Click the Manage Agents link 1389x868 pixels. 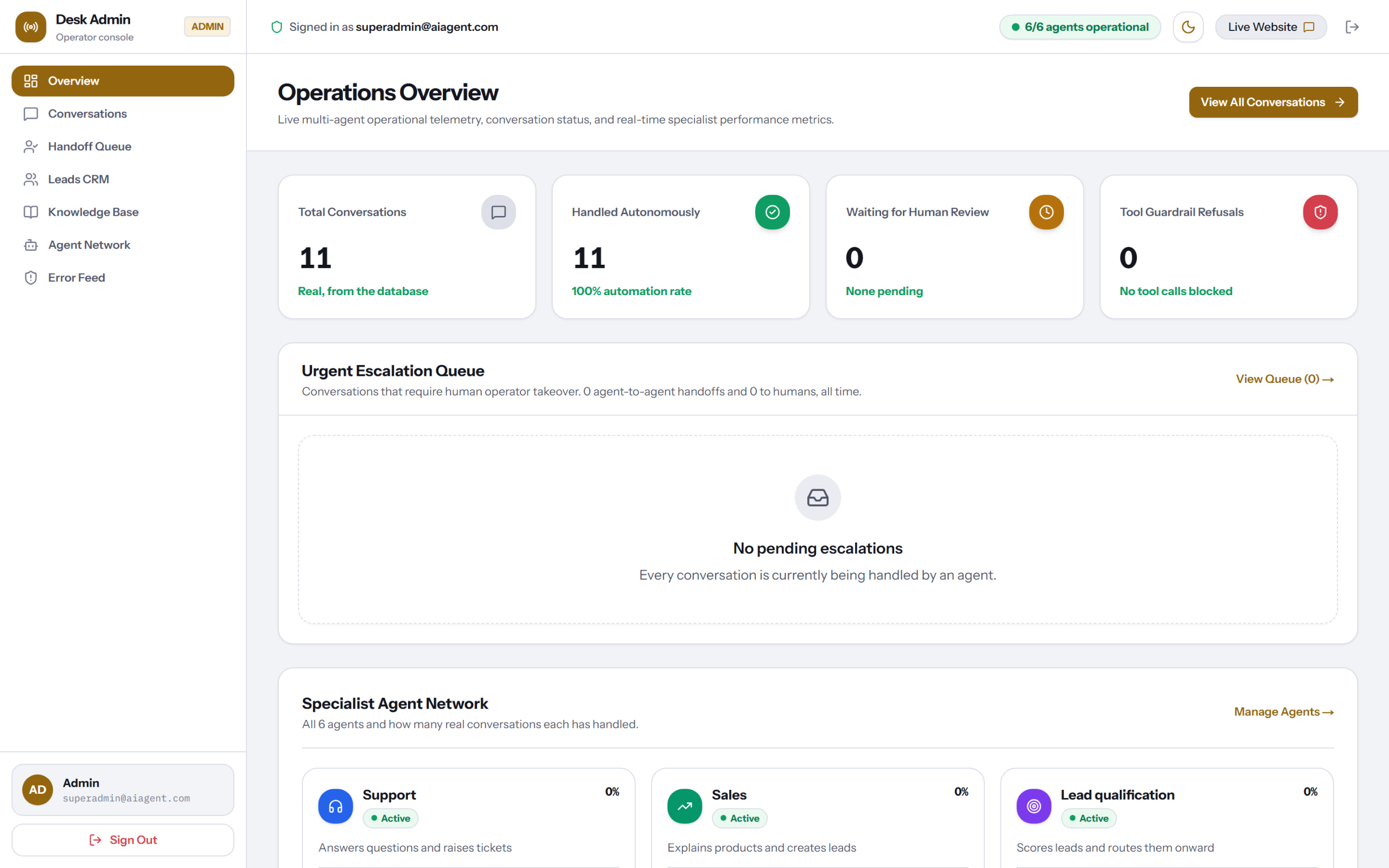(1284, 712)
